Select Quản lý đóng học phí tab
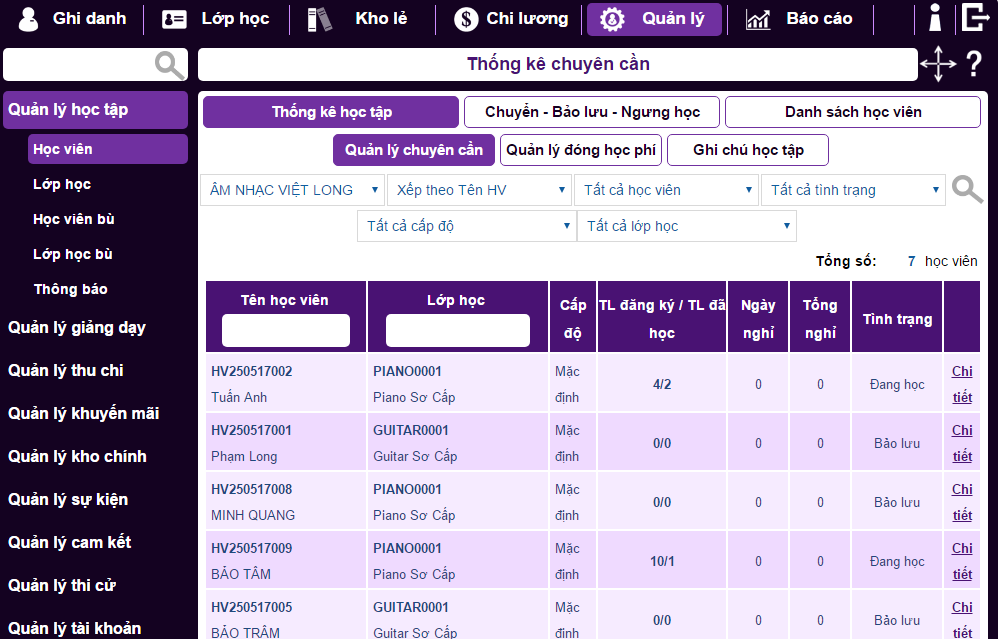The height and width of the screenshot is (639, 1000). (x=581, y=150)
